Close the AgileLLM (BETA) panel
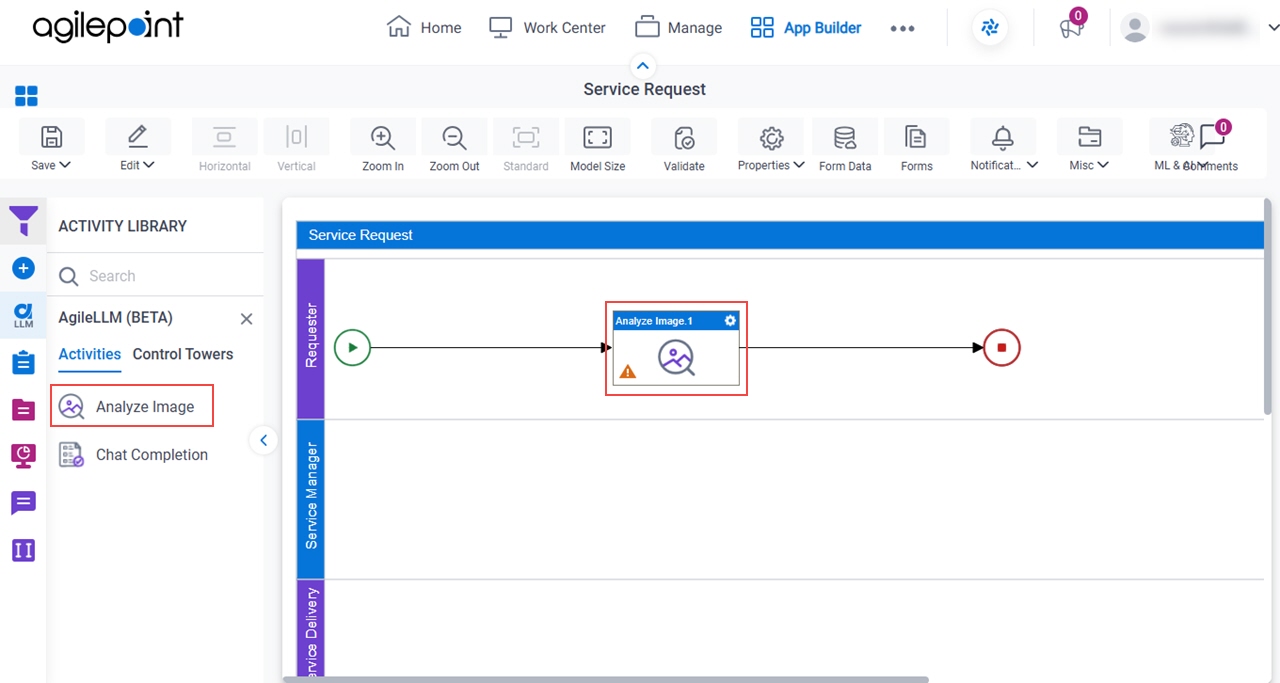Viewport: 1280px width, 683px height. click(246, 319)
